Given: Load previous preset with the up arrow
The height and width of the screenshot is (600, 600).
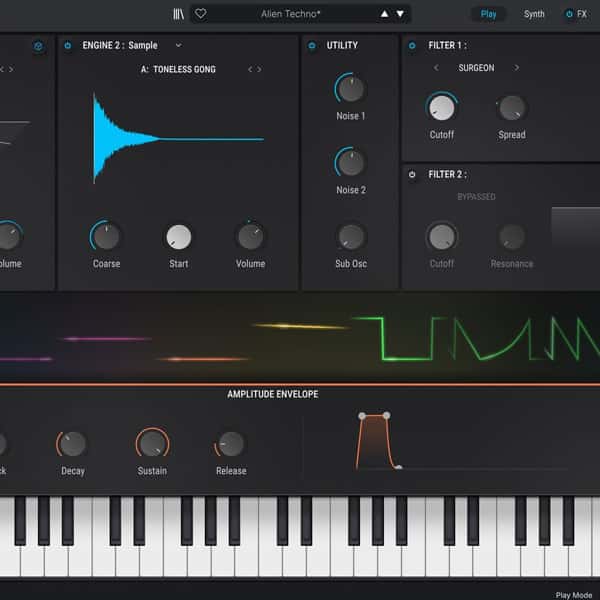Looking at the screenshot, I should click(x=383, y=14).
